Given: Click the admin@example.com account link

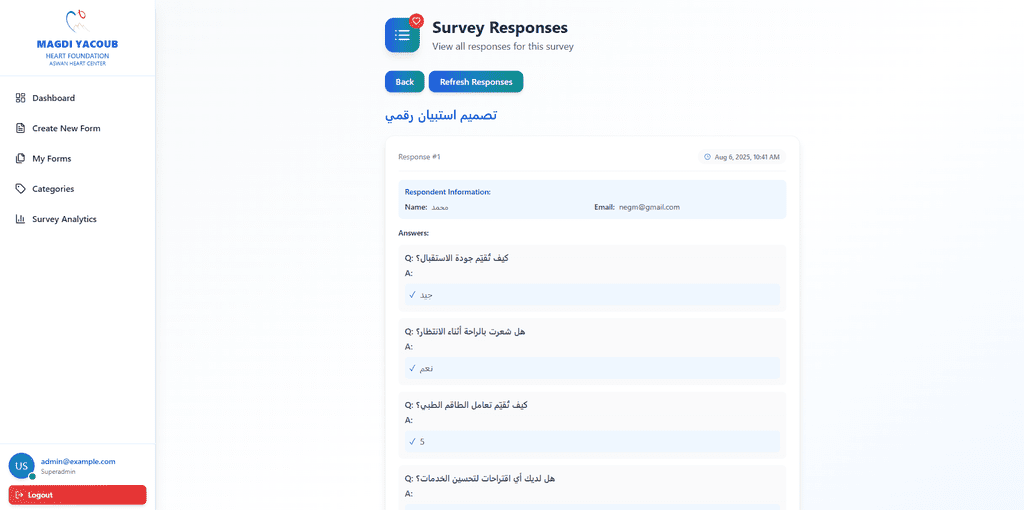Looking at the screenshot, I should tap(78, 461).
